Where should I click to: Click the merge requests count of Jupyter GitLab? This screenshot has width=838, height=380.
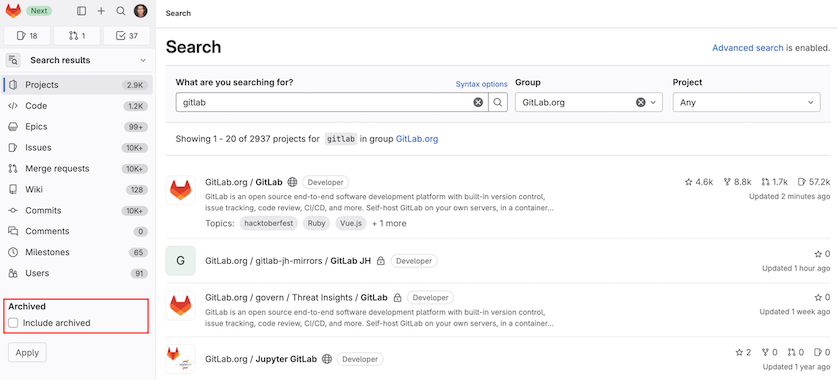796,353
